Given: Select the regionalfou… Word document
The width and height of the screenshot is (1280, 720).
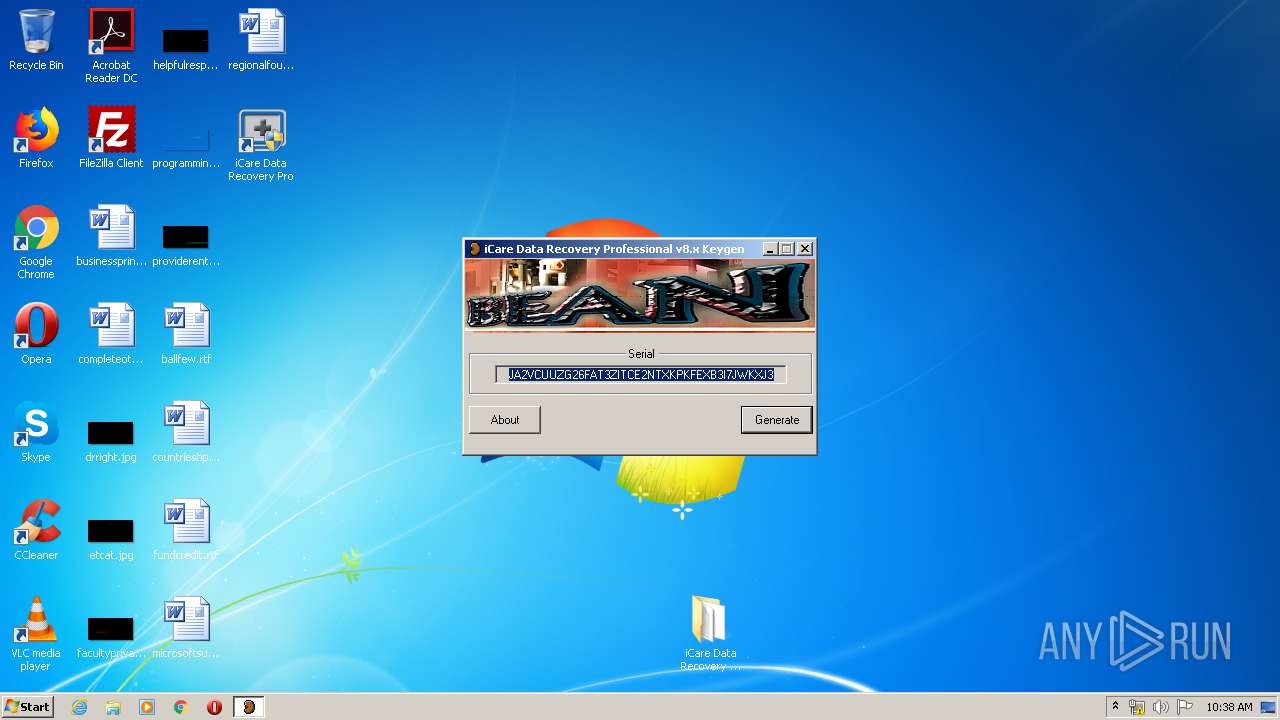Looking at the screenshot, I should point(261,41).
